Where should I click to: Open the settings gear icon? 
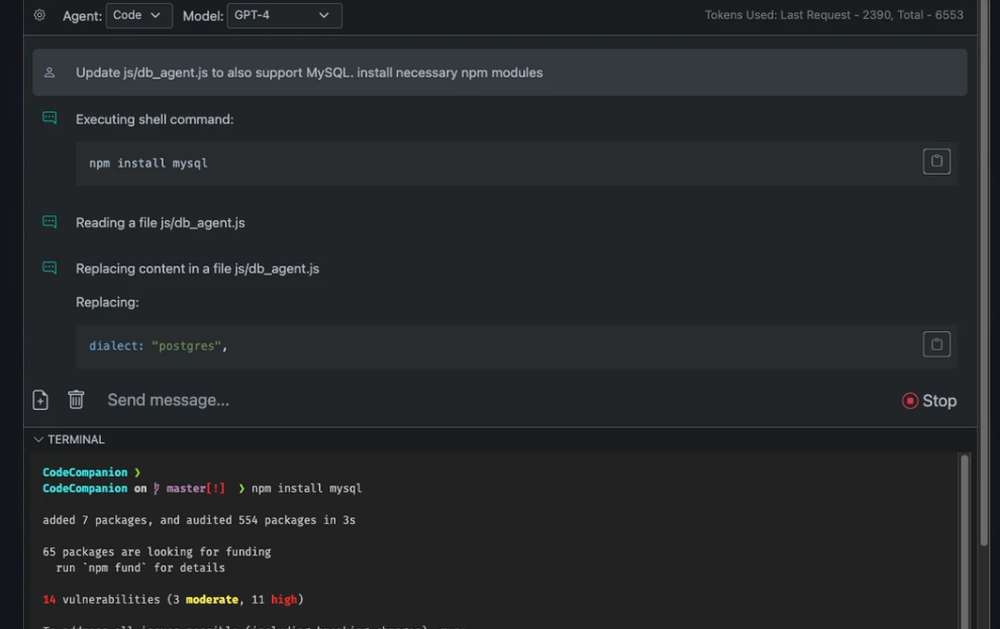tap(40, 15)
